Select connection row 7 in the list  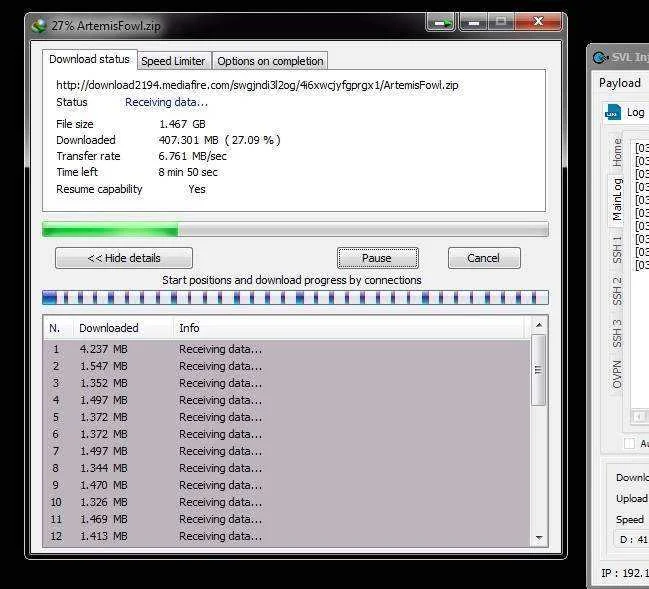click(x=286, y=451)
